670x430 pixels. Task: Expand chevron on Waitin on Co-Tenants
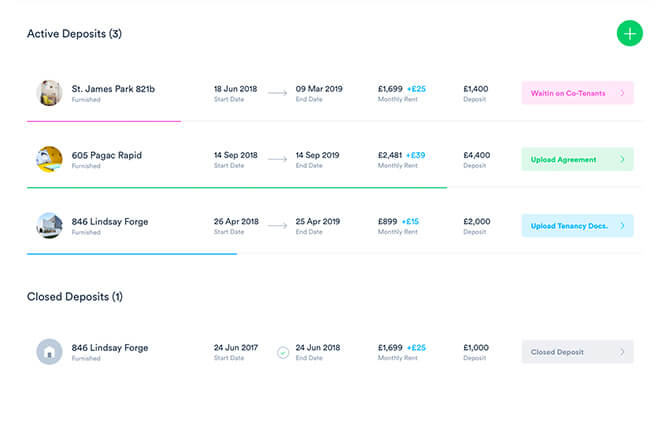(622, 93)
